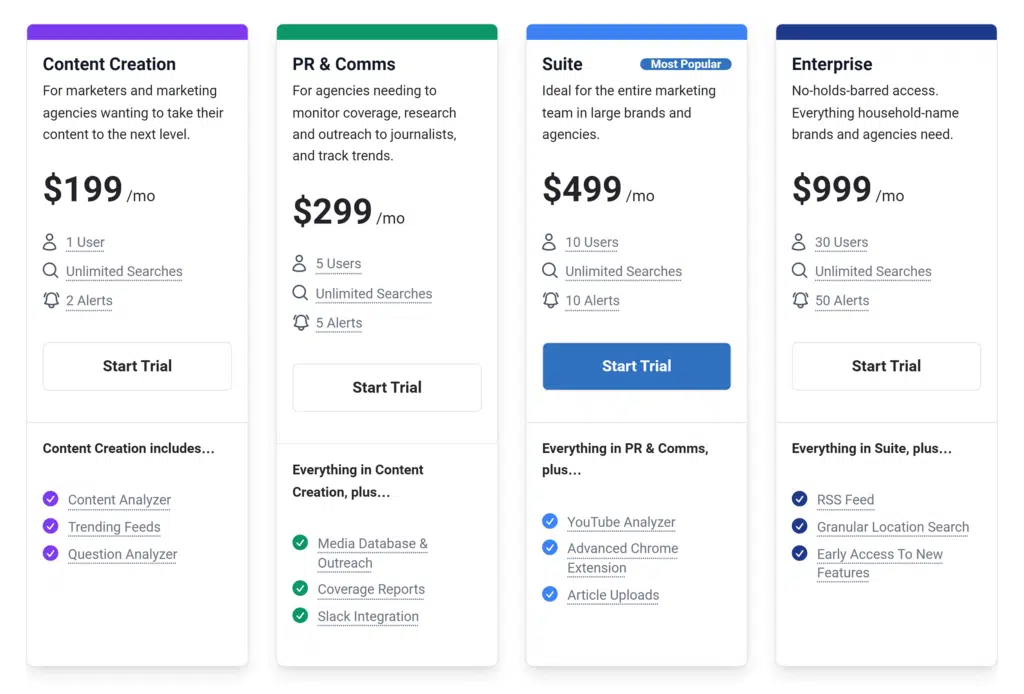Click the Advanced Chrome Extension link

(x=622, y=558)
